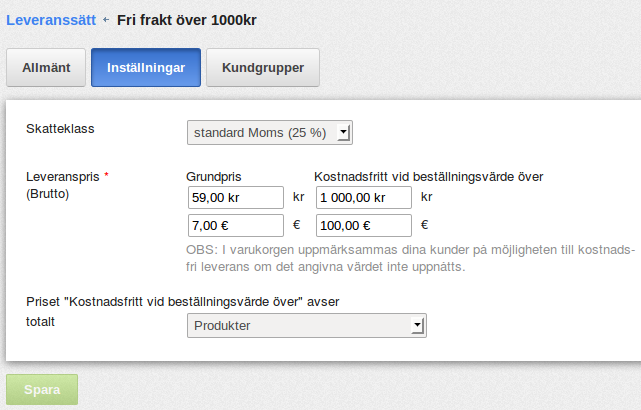Click the Kostnadsfritt vid beställningsvärde över heading
The image size is (641, 410).
[429, 177]
